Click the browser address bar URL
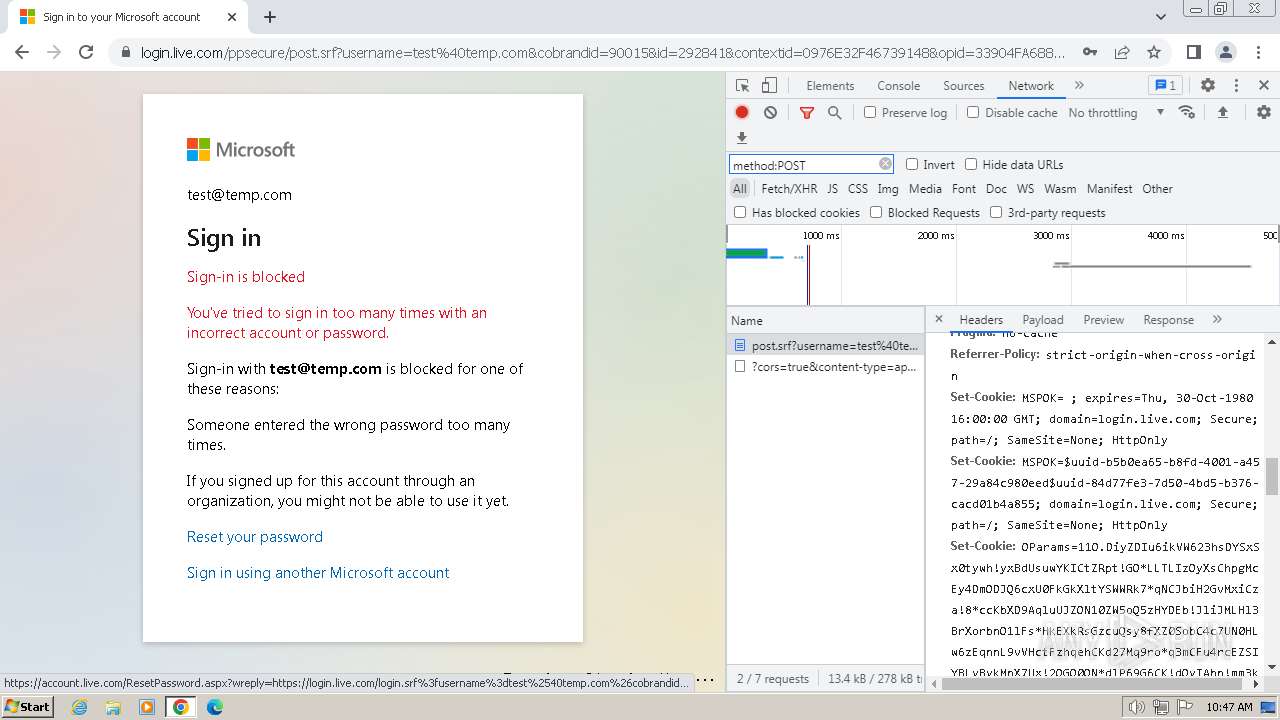This screenshot has height=720, width=1280. [x=603, y=52]
